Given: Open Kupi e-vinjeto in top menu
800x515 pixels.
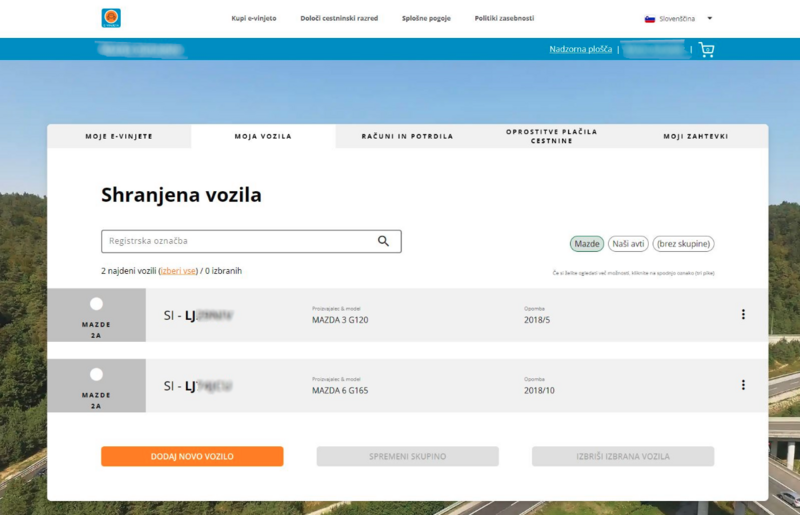Looking at the screenshot, I should 254,18.
